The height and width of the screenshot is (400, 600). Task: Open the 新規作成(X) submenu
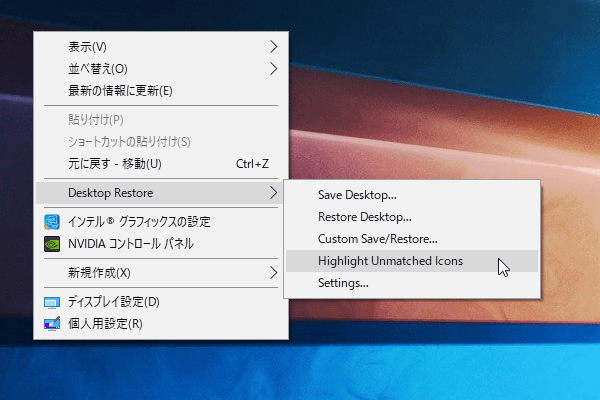coord(161,273)
